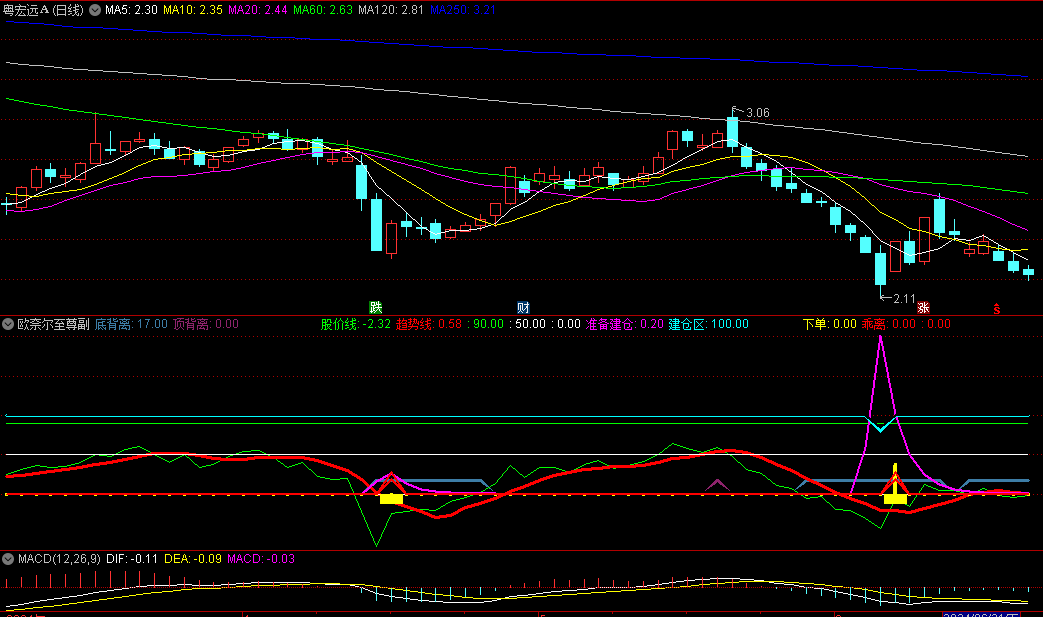Image resolution: width=1043 pixels, height=617 pixels.
Task: Click the white :50.00 level value
Action: pyautogui.click(x=527, y=324)
